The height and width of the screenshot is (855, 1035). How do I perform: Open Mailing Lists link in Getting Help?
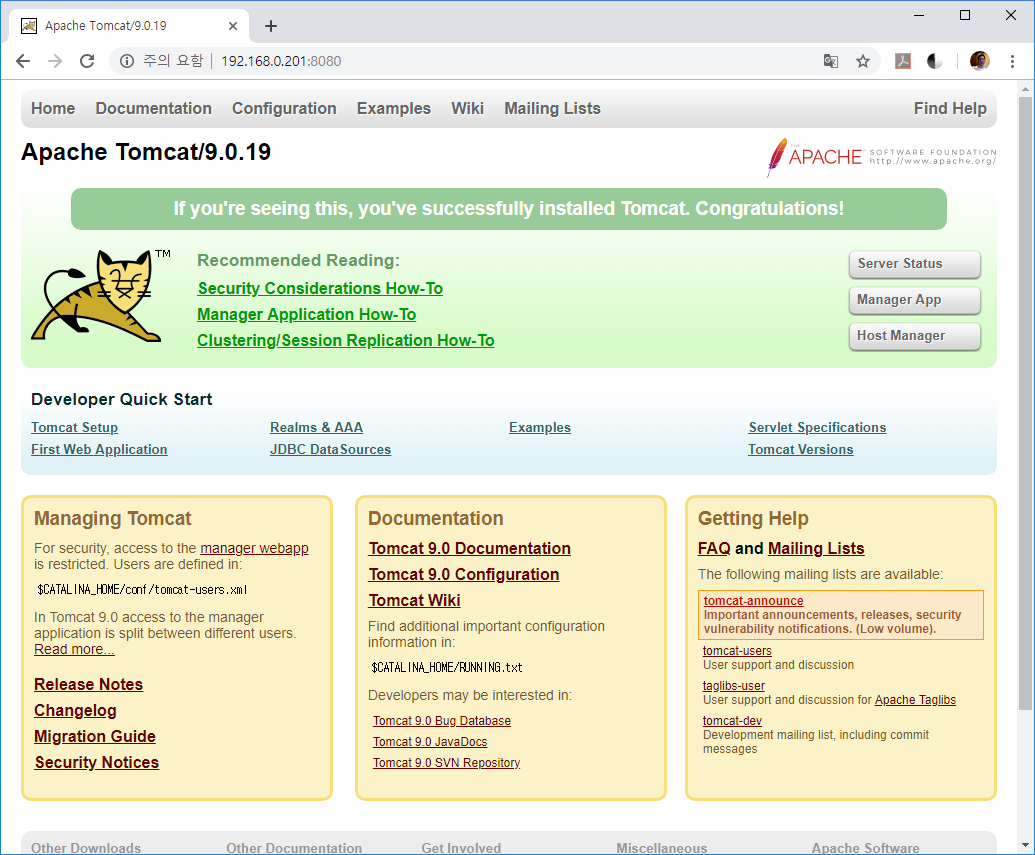pos(816,549)
